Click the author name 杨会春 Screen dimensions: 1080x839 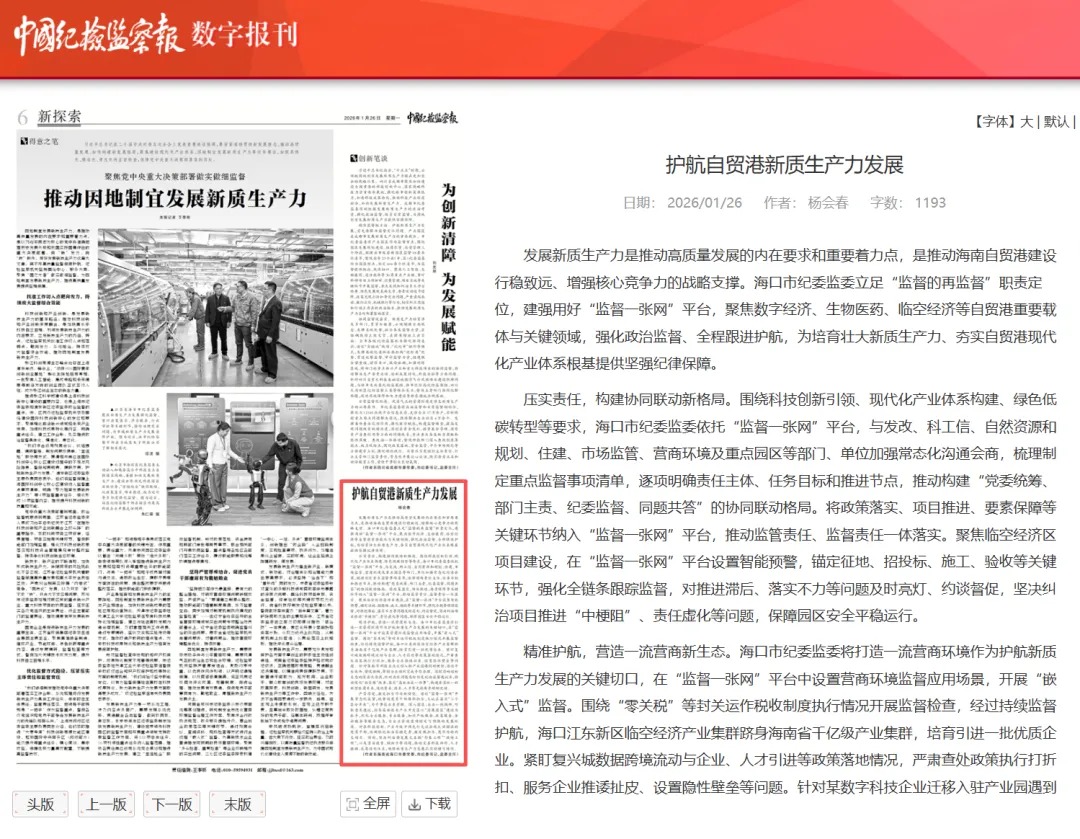(x=827, y=202)
